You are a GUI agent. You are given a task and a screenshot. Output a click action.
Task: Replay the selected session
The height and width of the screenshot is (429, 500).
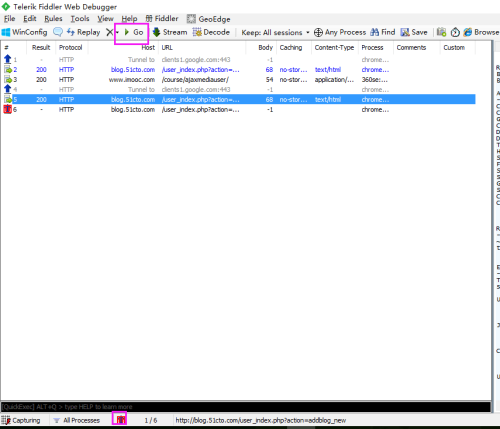83,32
